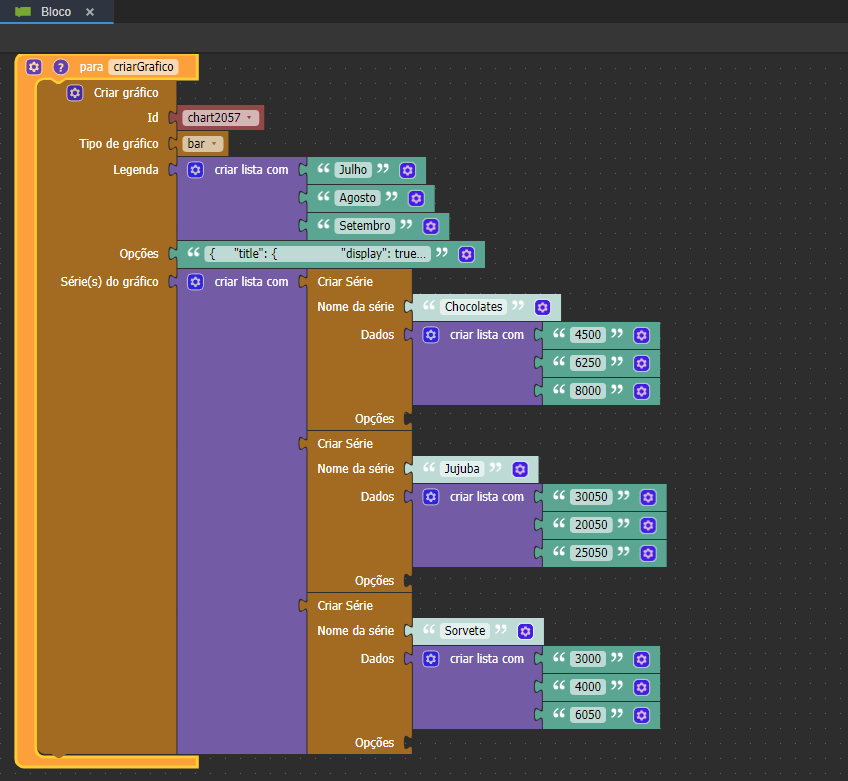848x781 pixels.
Task: Open the help question-mark icon of criarGrafico
Action: [61, 67]
